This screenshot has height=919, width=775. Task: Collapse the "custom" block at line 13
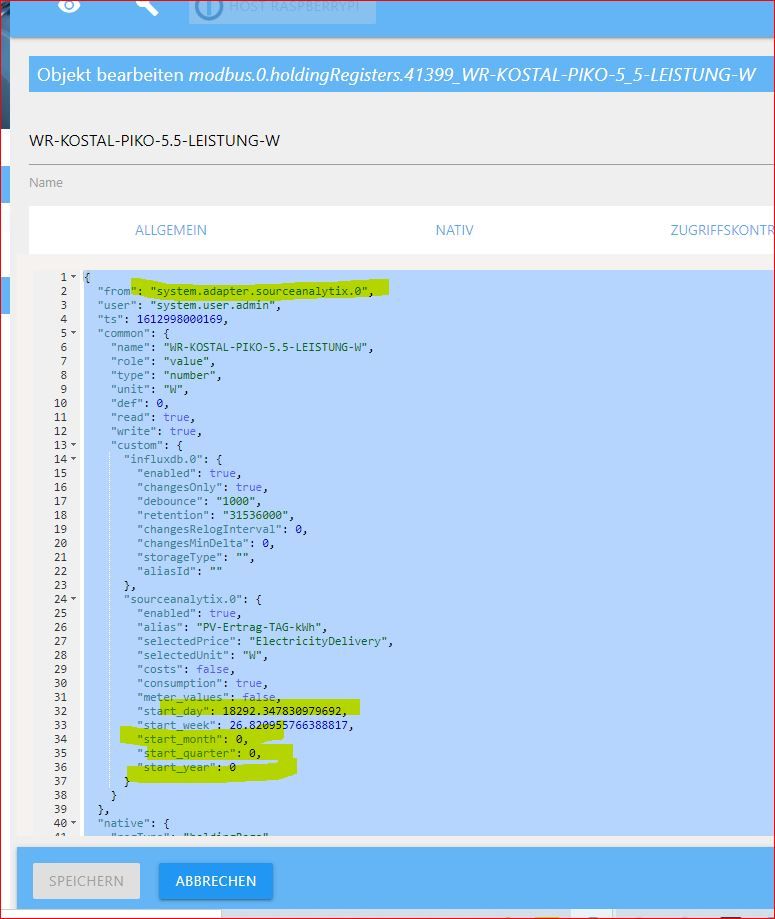73,445
